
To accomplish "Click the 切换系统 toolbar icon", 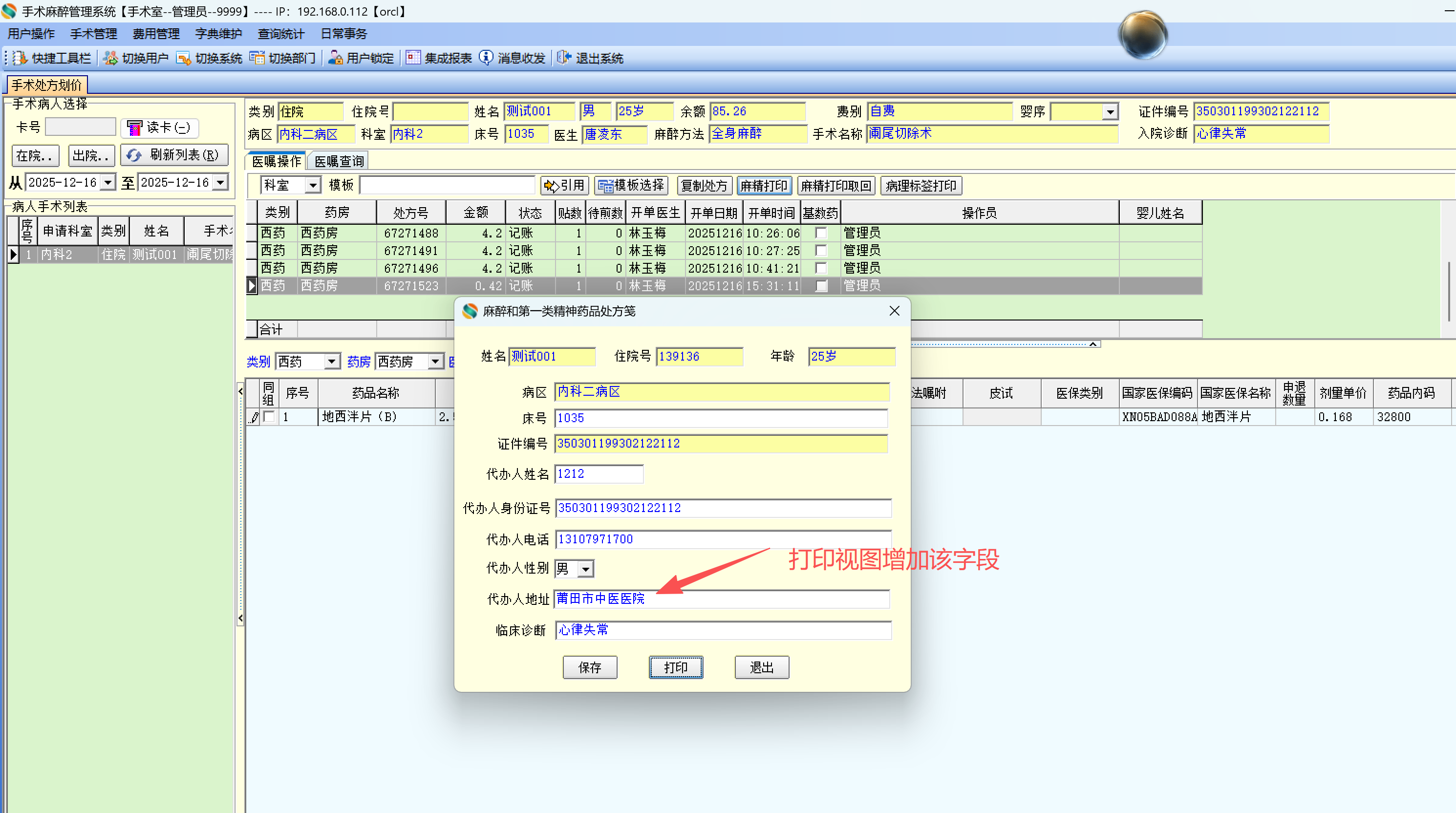I will click(x=184, y=58).
